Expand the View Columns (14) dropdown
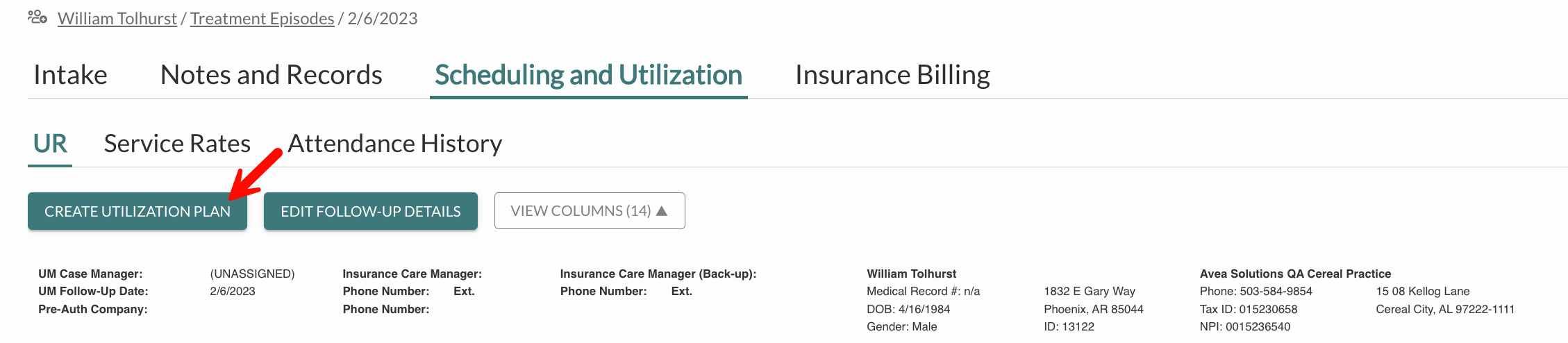 coord(590,210)
